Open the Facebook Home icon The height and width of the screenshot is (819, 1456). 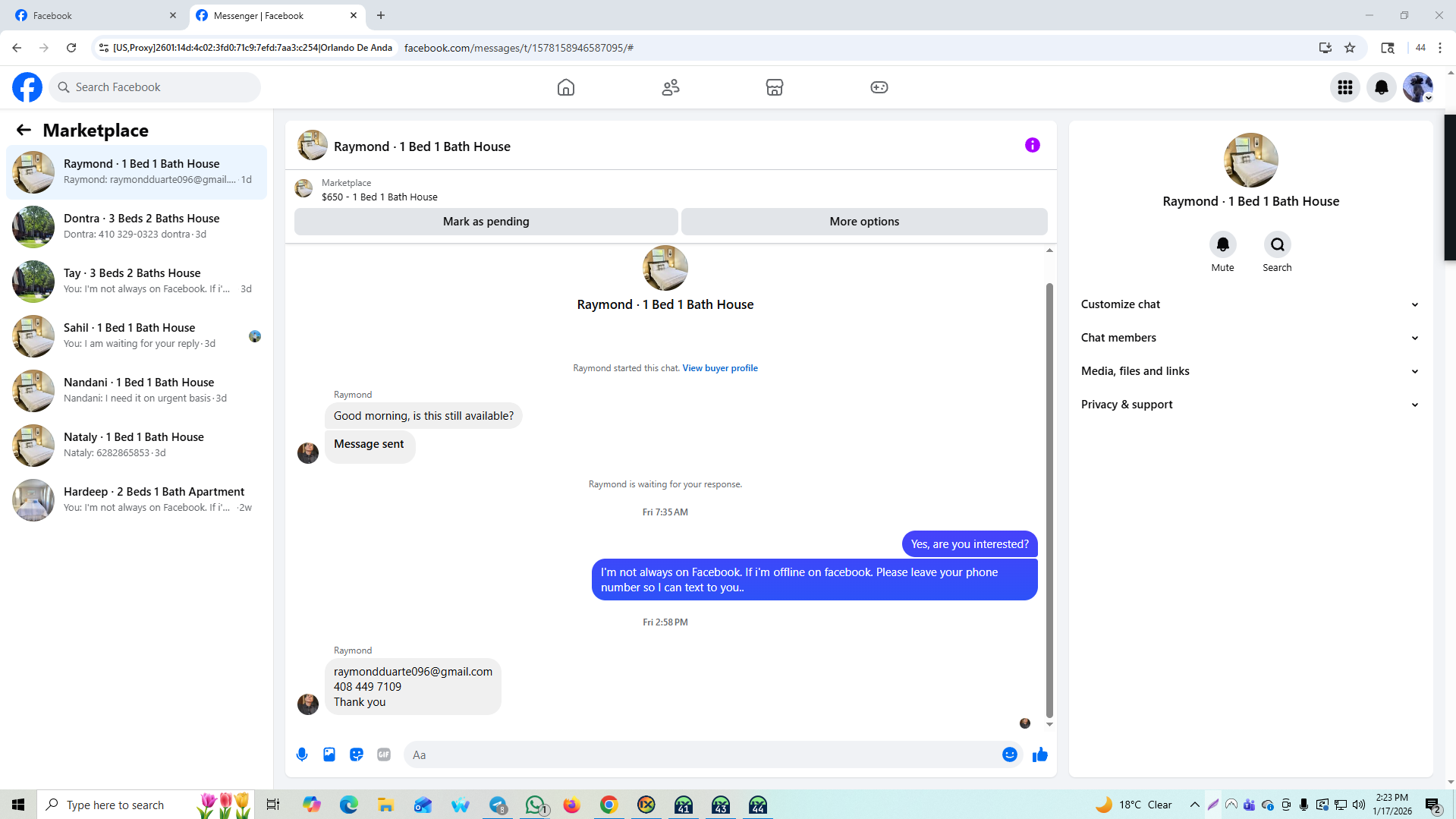point(565,87)
